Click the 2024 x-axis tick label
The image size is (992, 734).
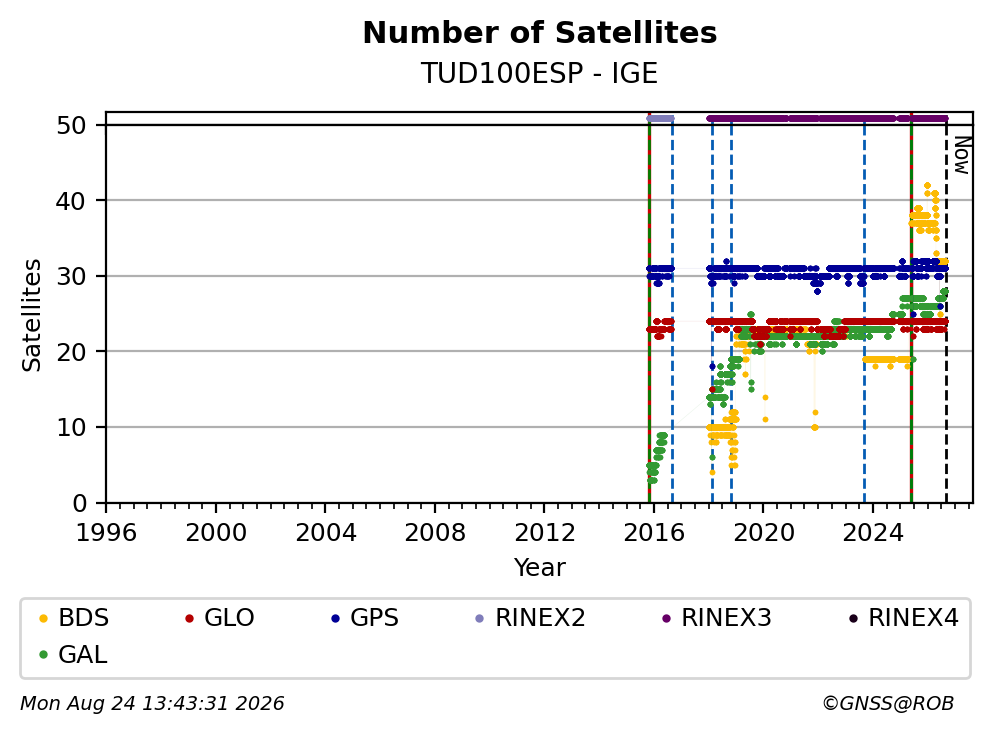pos(872,533)
